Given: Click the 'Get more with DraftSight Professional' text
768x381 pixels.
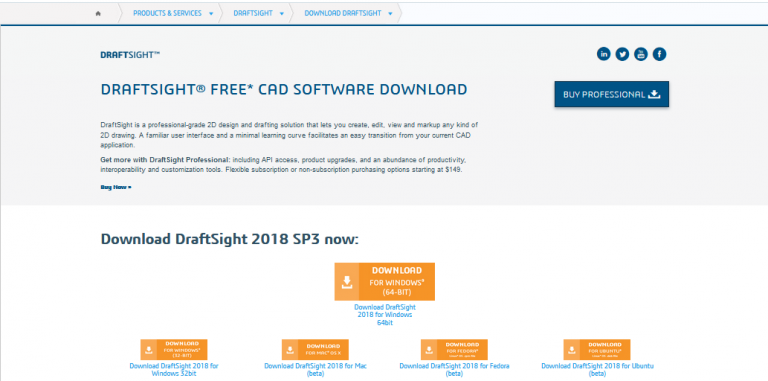Looking at the screenshot, I should tap(165, 160).
